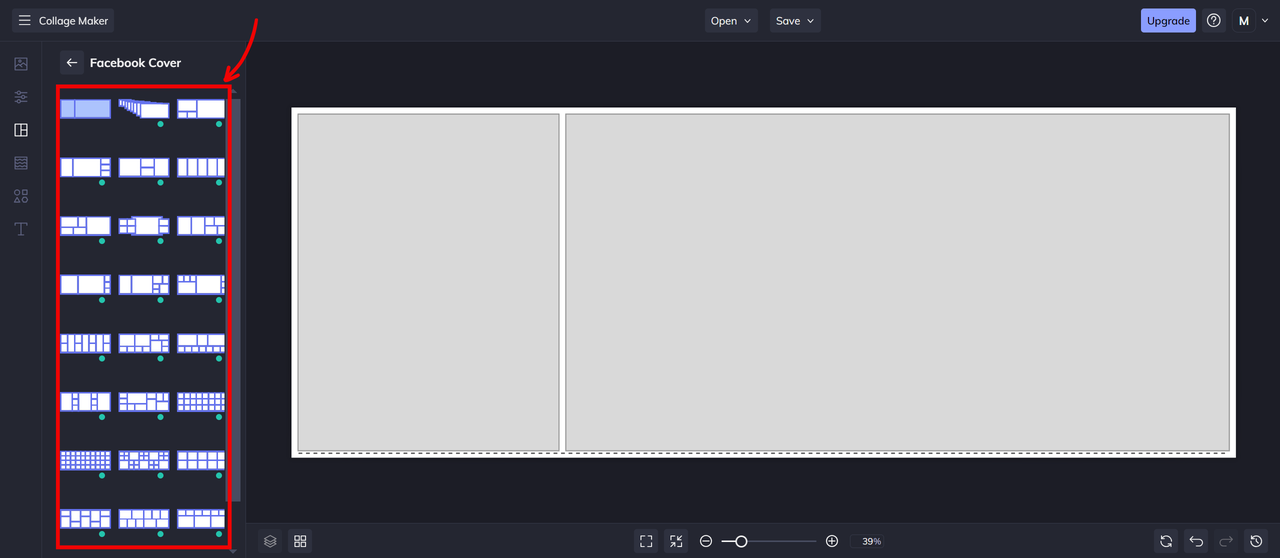Open the hamburger menu beside Collage Maker
Image resolution: width=1280 pixels, height=558 pixels.
tap(25, 20)
